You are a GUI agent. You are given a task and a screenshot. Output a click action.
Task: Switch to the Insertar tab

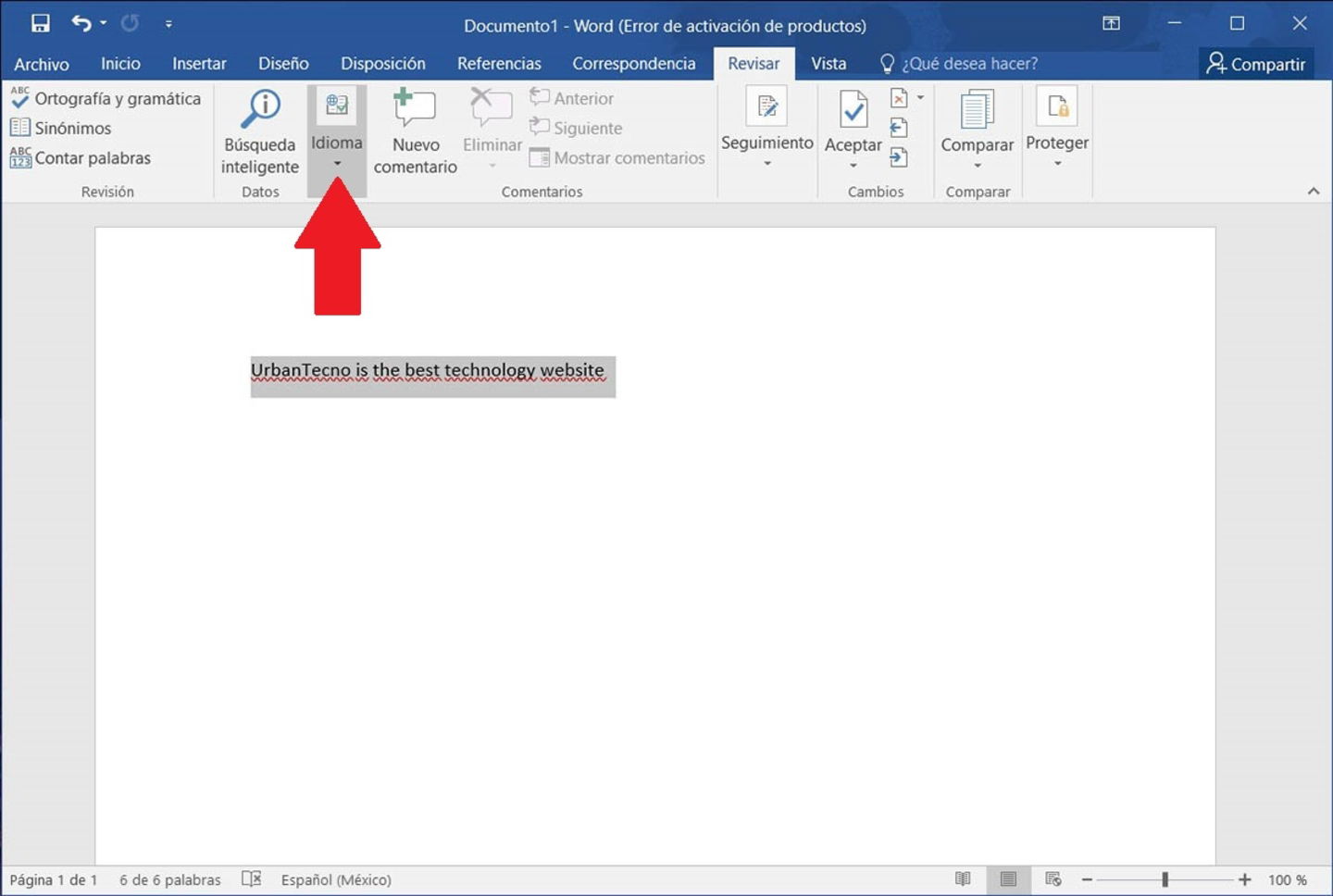click(199, 63)
